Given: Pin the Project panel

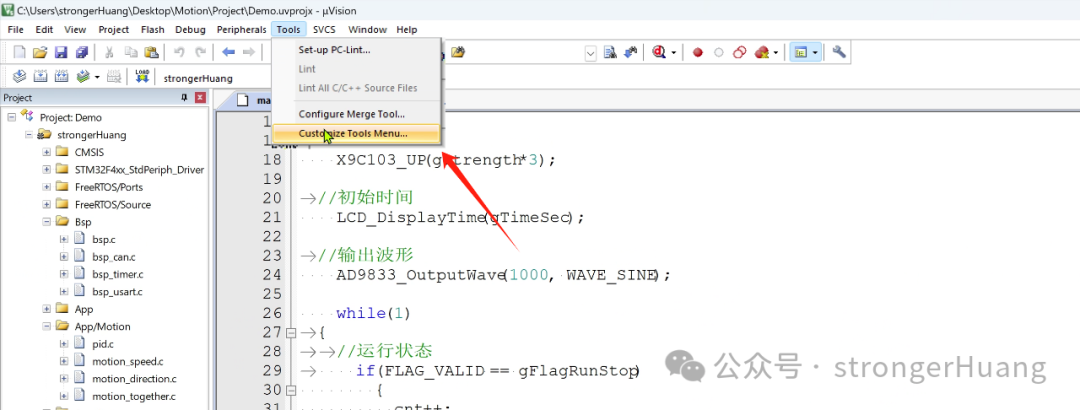Looking at the screenshot, I should point(184,98).
